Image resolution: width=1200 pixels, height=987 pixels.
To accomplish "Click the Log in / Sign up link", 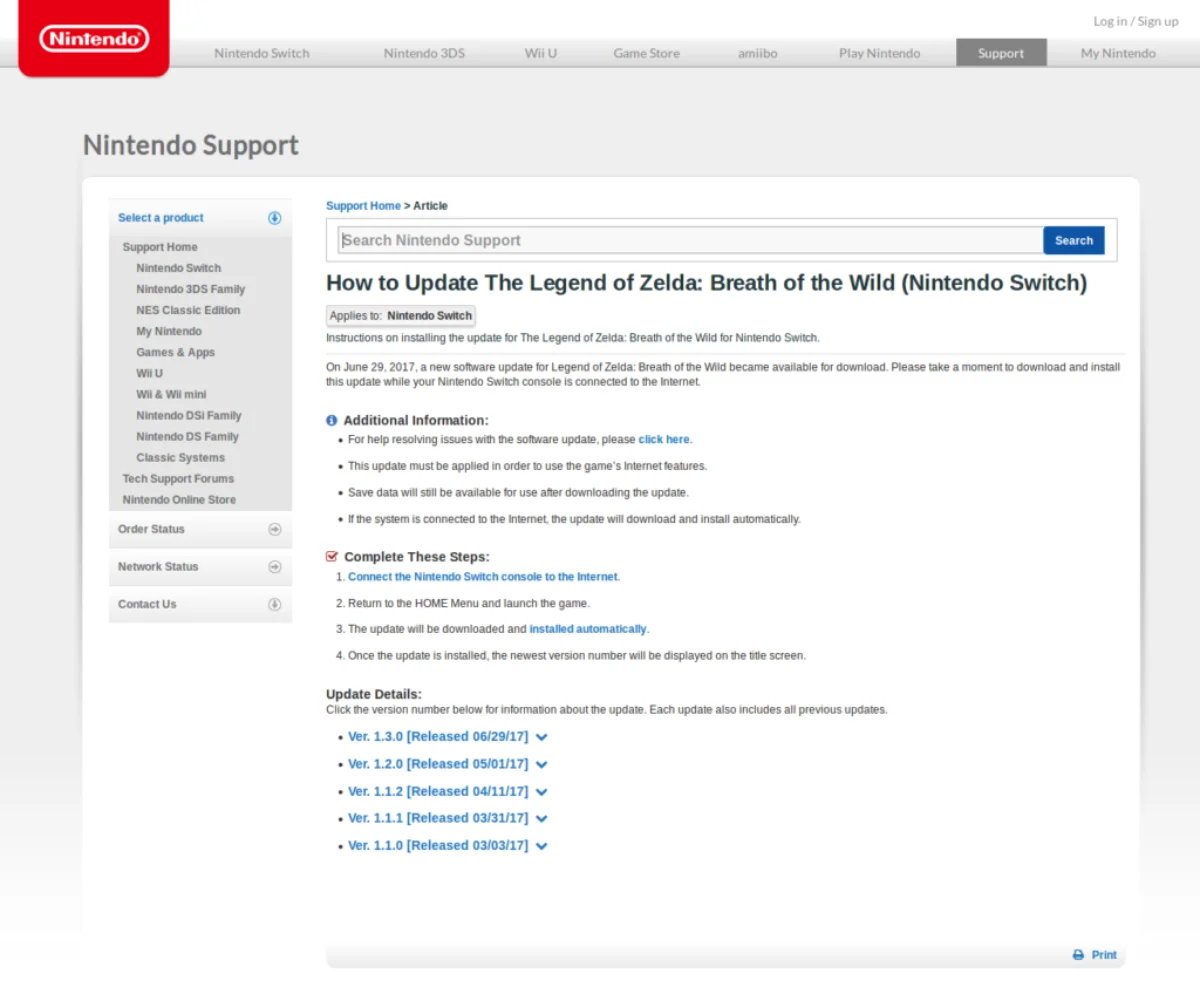I will 1135,21.
